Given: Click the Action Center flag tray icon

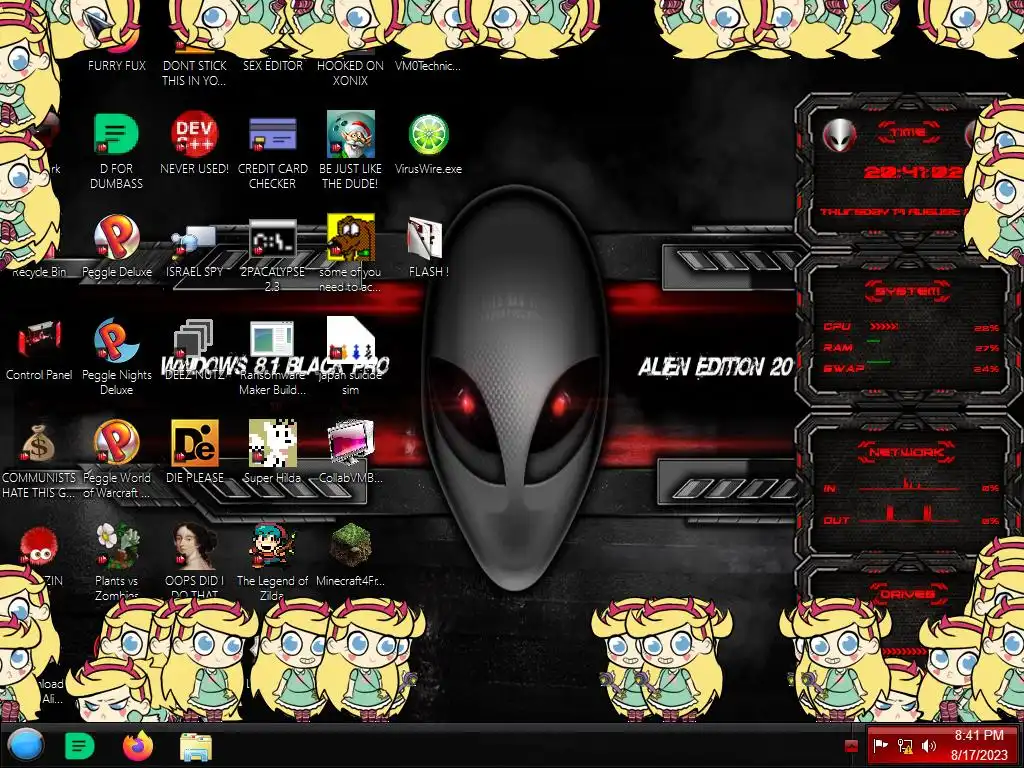Looking at the screenshot, I should pos(880,746).
